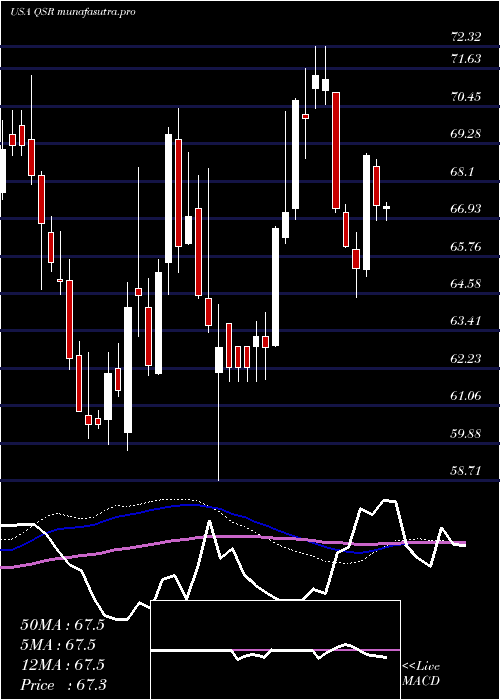500x700 pixels.
Task: Click the 50MA : 67.5 reading
Action: [x=62, y=625]
